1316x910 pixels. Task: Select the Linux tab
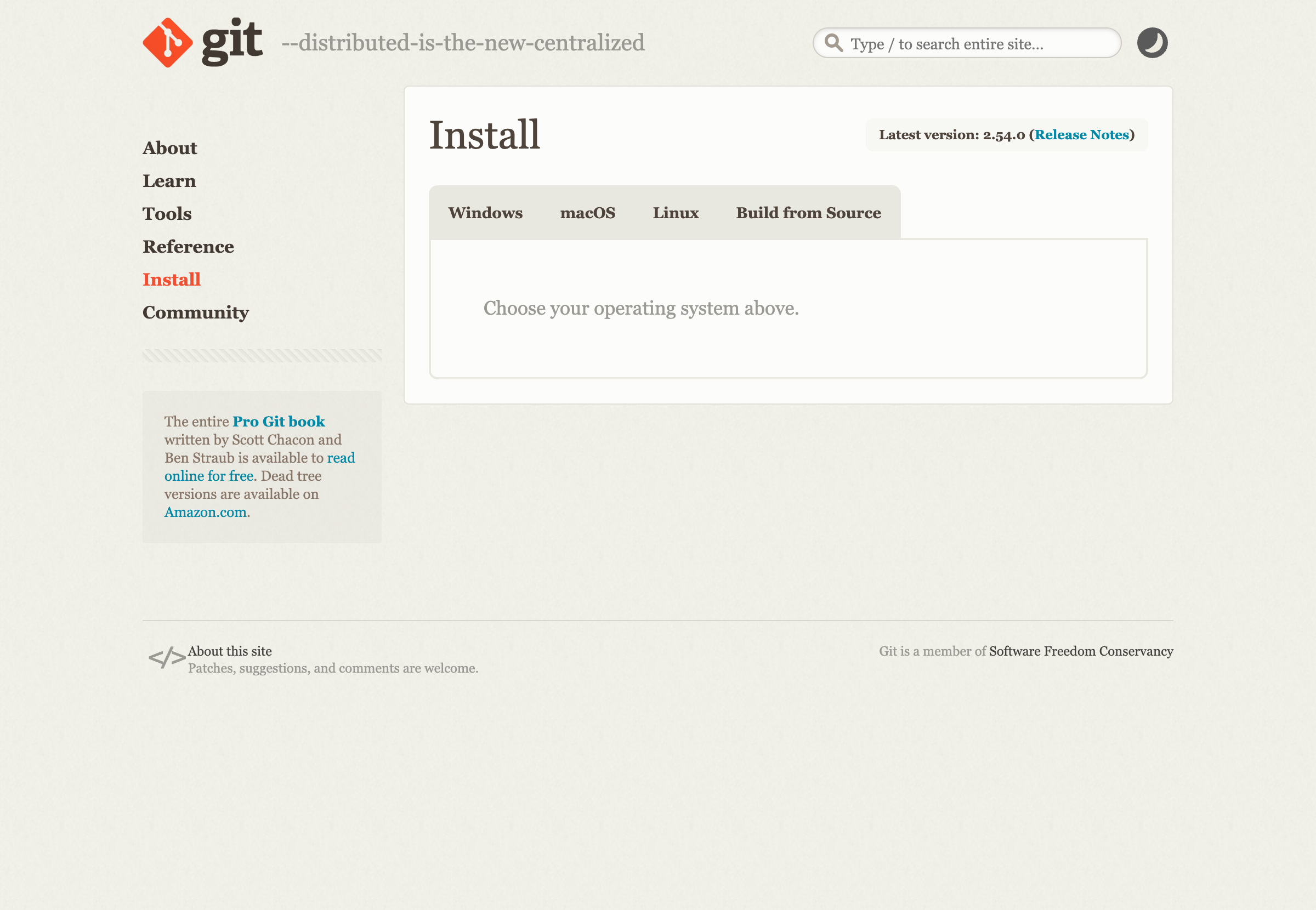click(x=676, y=213)
